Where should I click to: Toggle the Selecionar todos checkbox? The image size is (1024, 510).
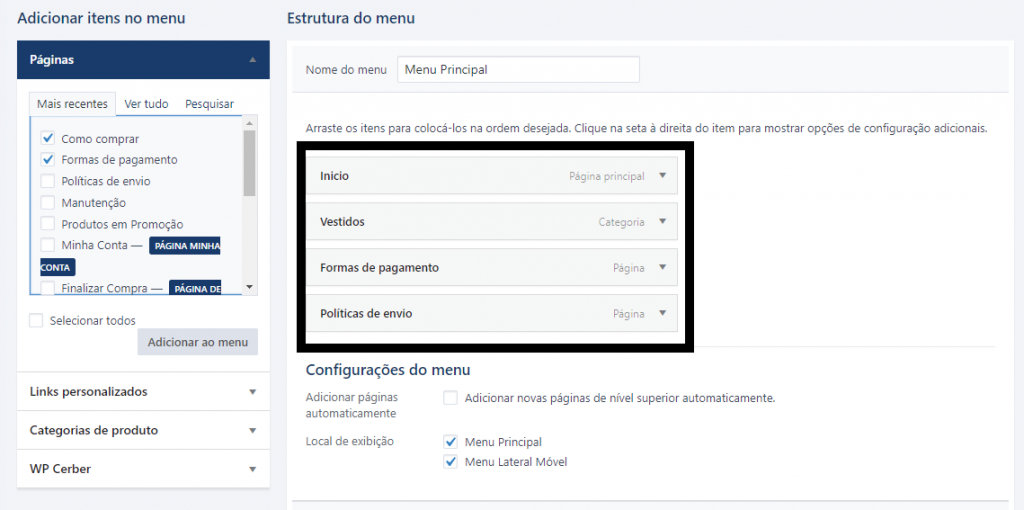click(37, 321)
